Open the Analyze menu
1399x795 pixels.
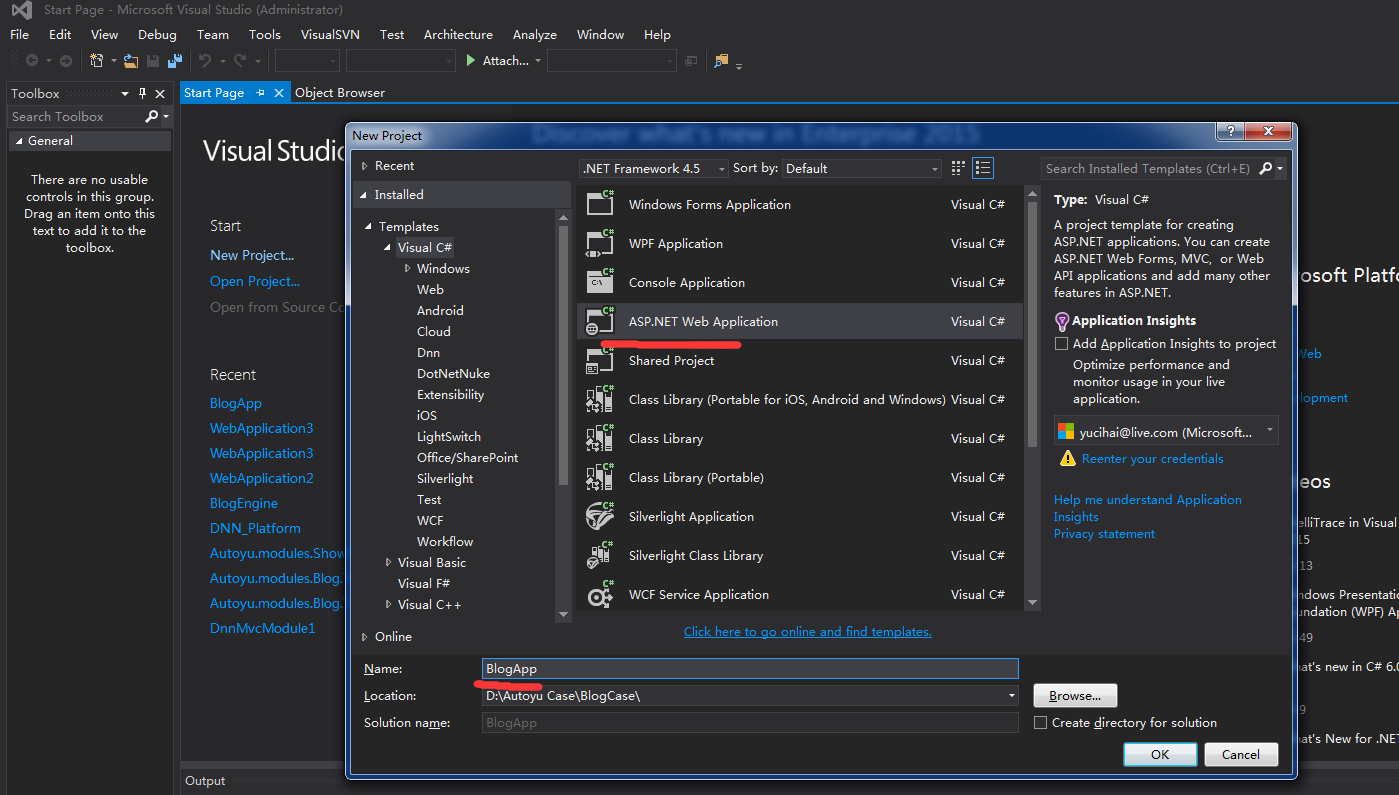pos(535,34)
